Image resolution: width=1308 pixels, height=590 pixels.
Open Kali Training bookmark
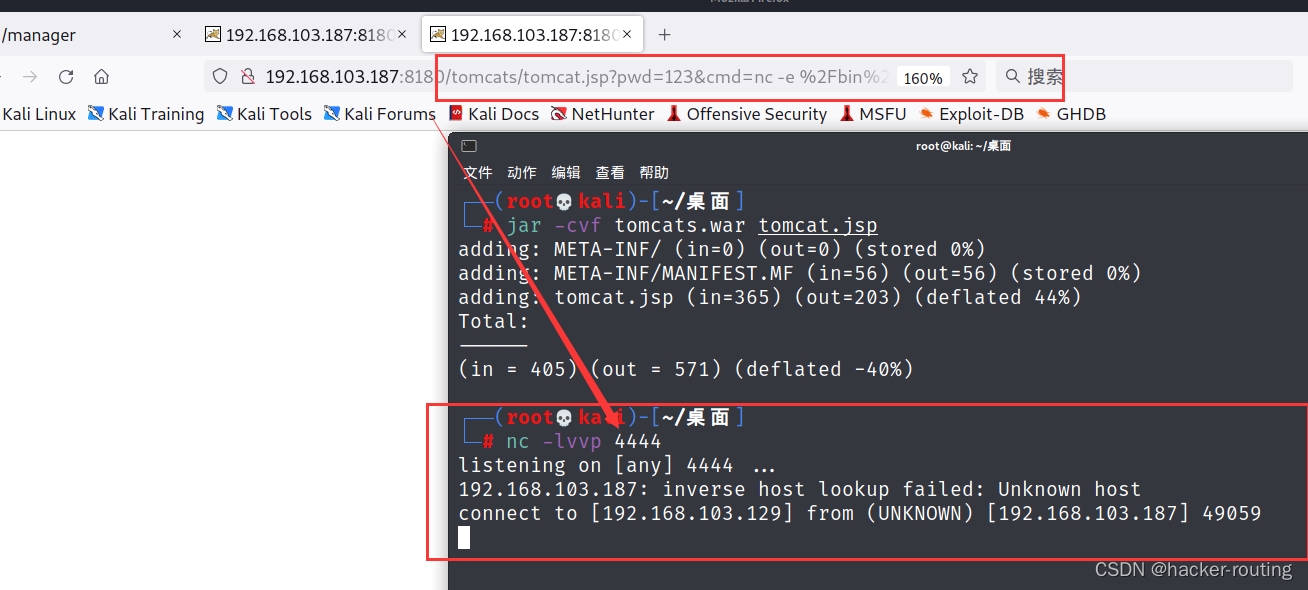pos(146,114)
